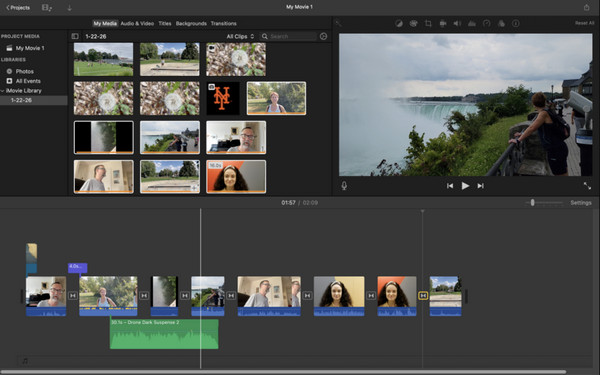The height and width of the screenshot is (375, 600).
Task: Click the media Search field
Action: pyautogui.click(x=289, y=36)
